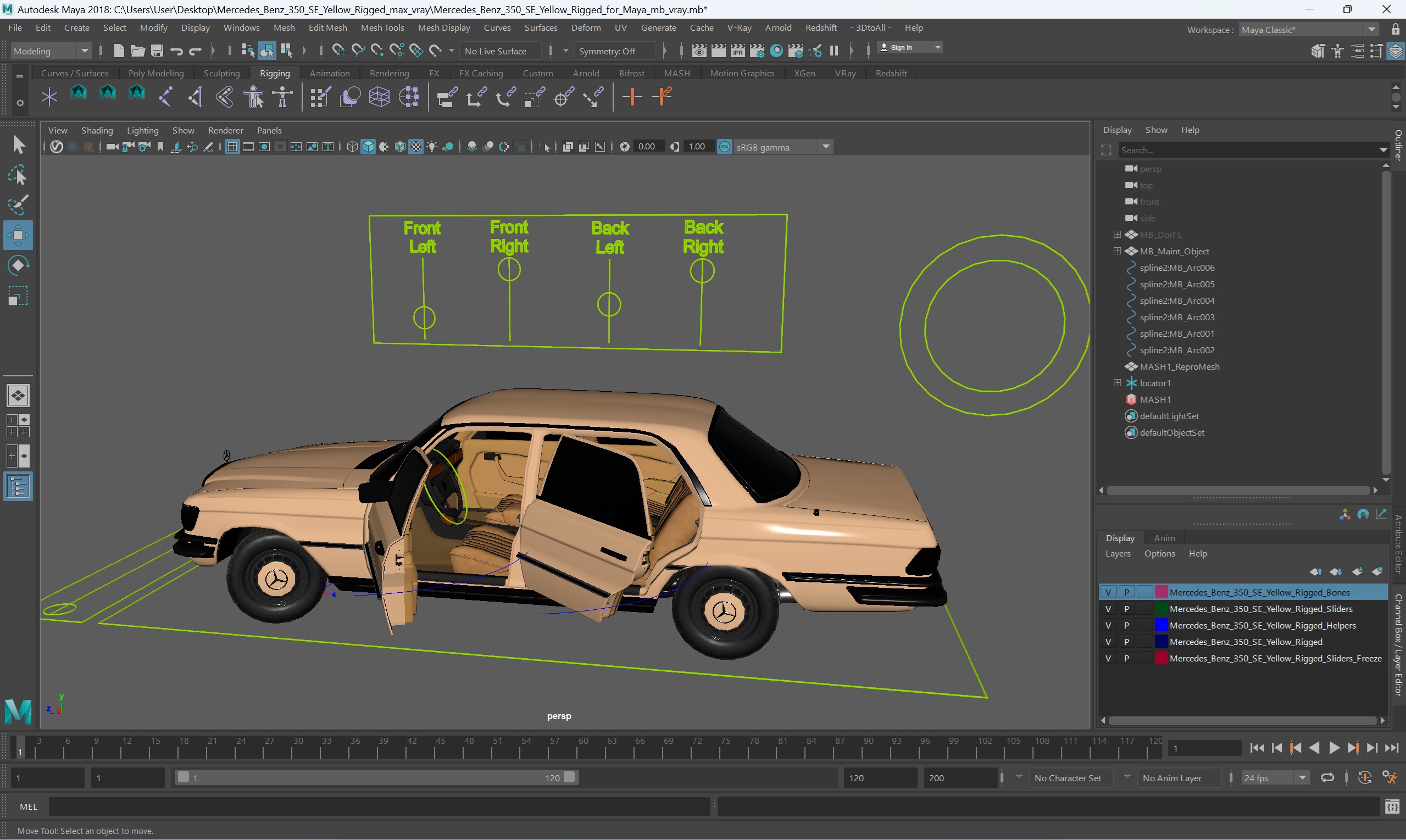This screenshot has height=840, width=1406.
Task: Toggle visibility of Rigged_Bones layer
Action: (1108, 592)
